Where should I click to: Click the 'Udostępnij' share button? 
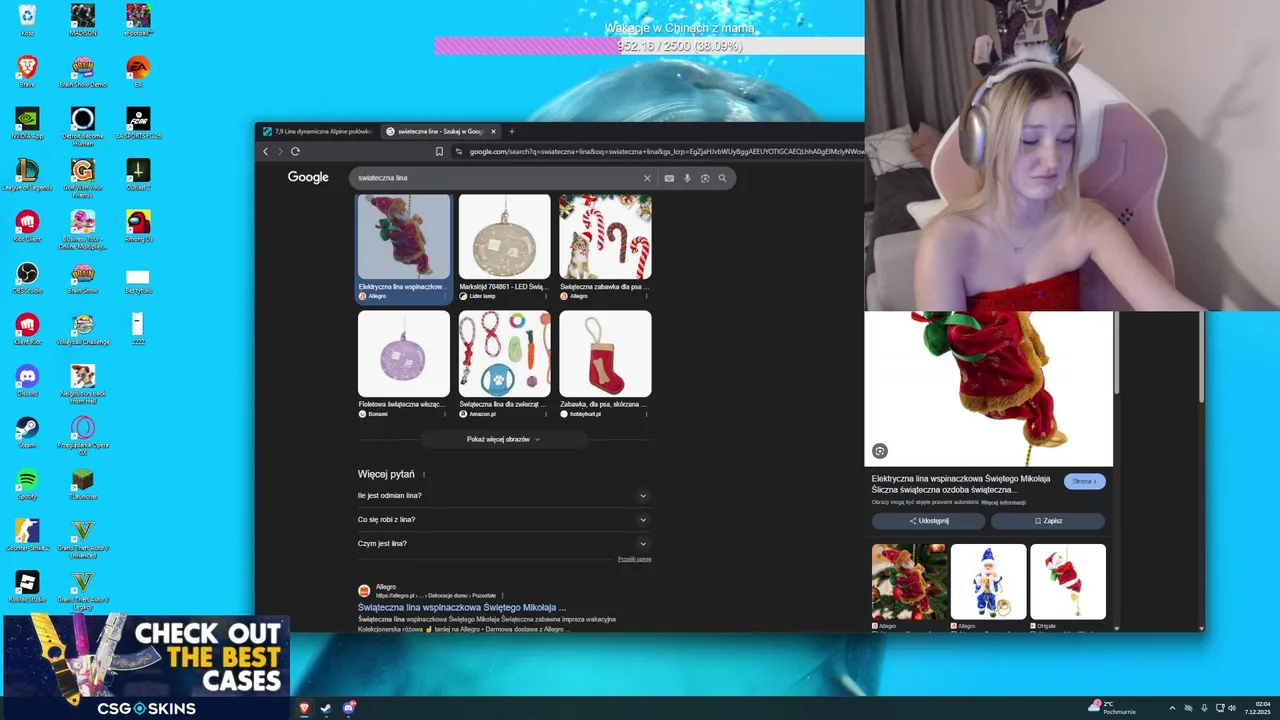tap(929, 521)
